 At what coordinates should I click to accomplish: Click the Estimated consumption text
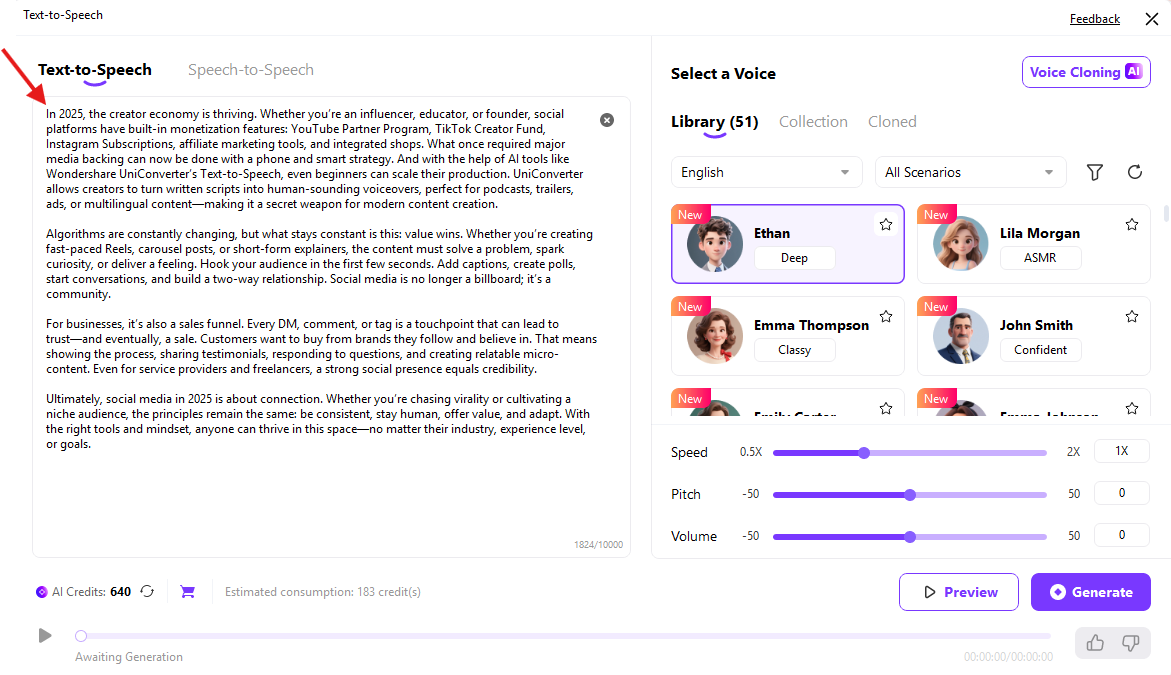point(323,591)
